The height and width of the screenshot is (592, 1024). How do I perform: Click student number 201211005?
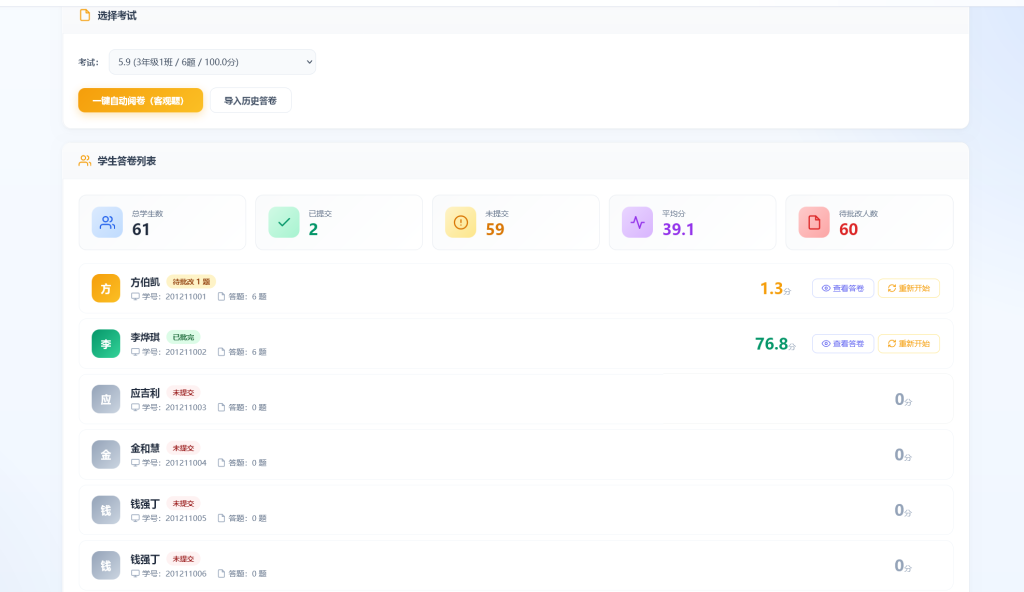(185, 519)
